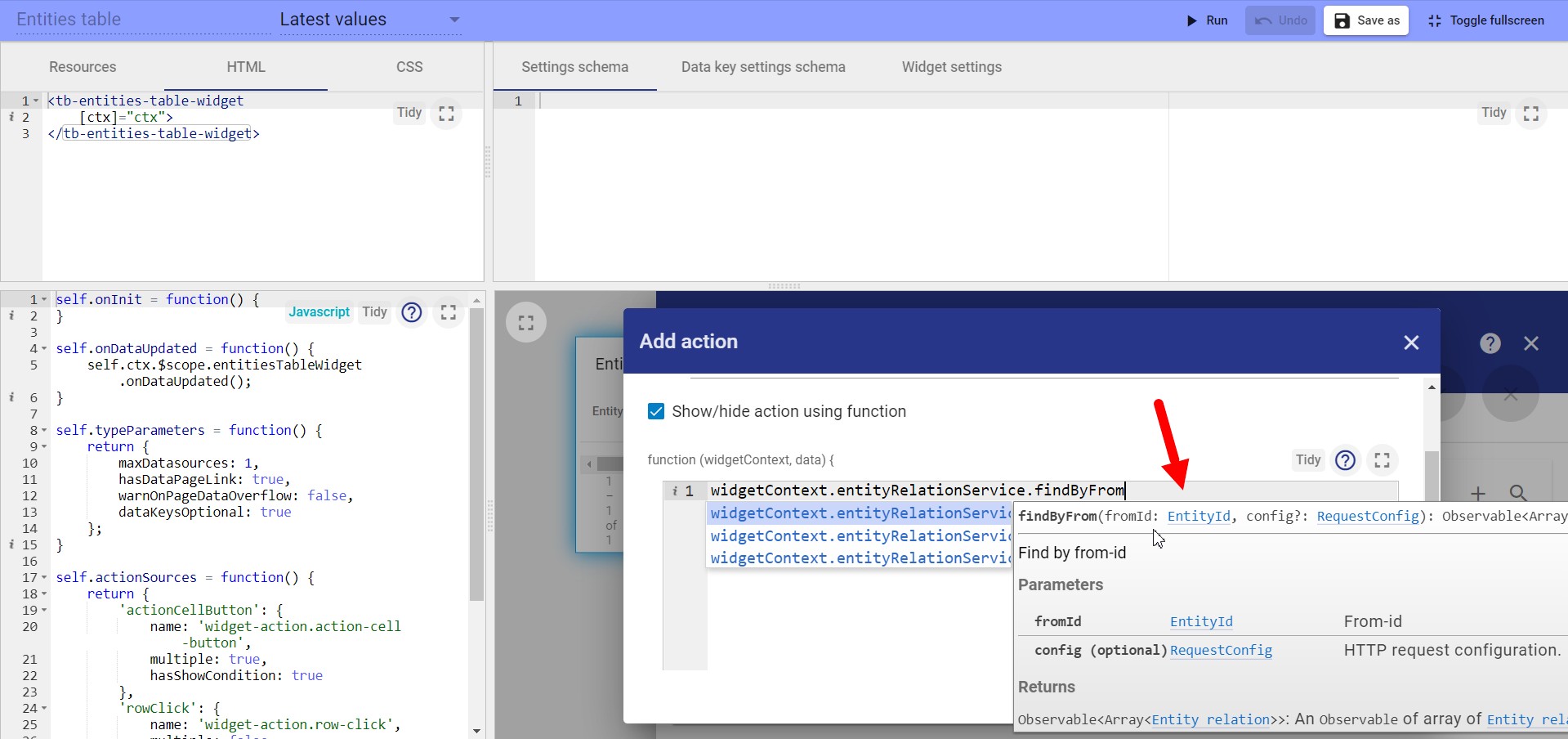Open the Latest values dropdown
This screenshot has height=739, width=1568.
pos(454,20)
